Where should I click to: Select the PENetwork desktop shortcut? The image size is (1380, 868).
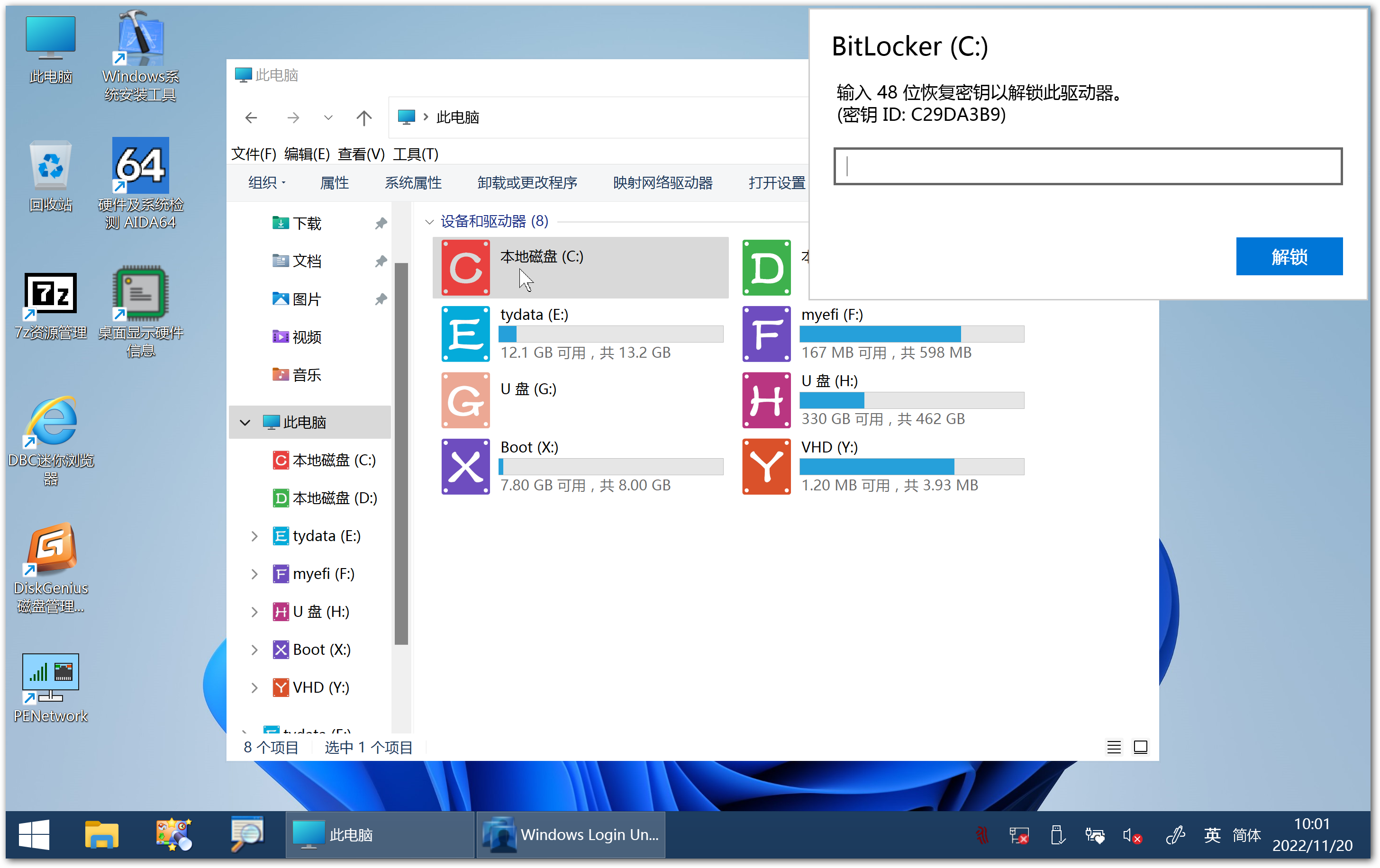(x=50, y=689)
